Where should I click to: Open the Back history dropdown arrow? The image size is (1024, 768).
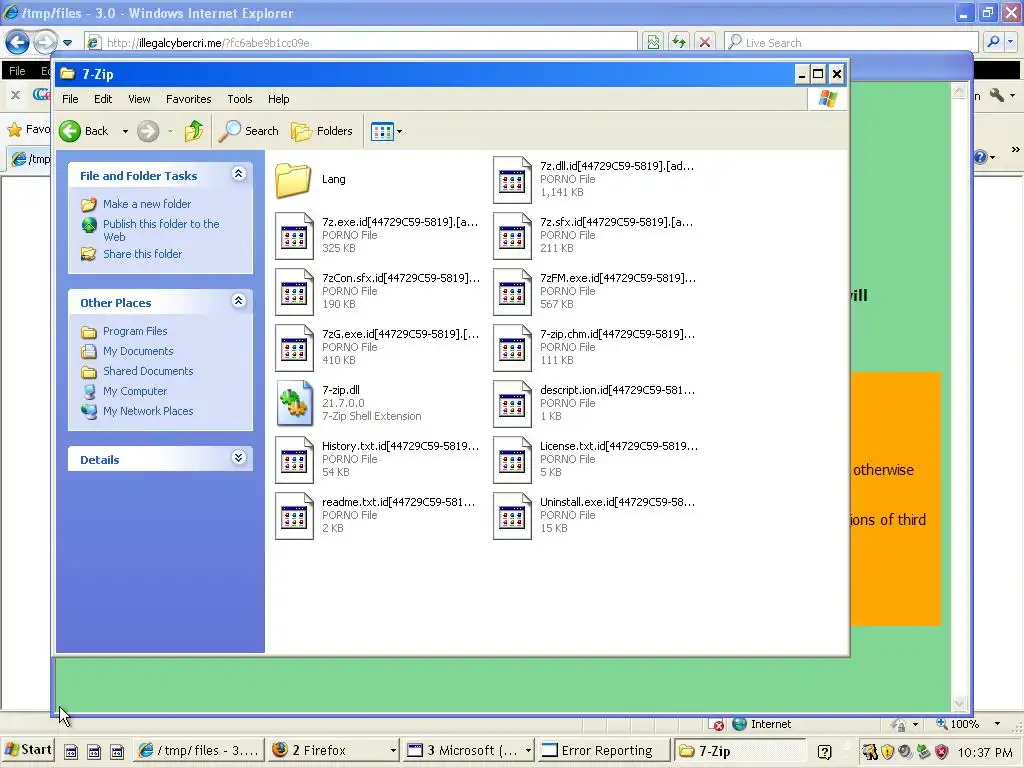click(x=125, y=131)
